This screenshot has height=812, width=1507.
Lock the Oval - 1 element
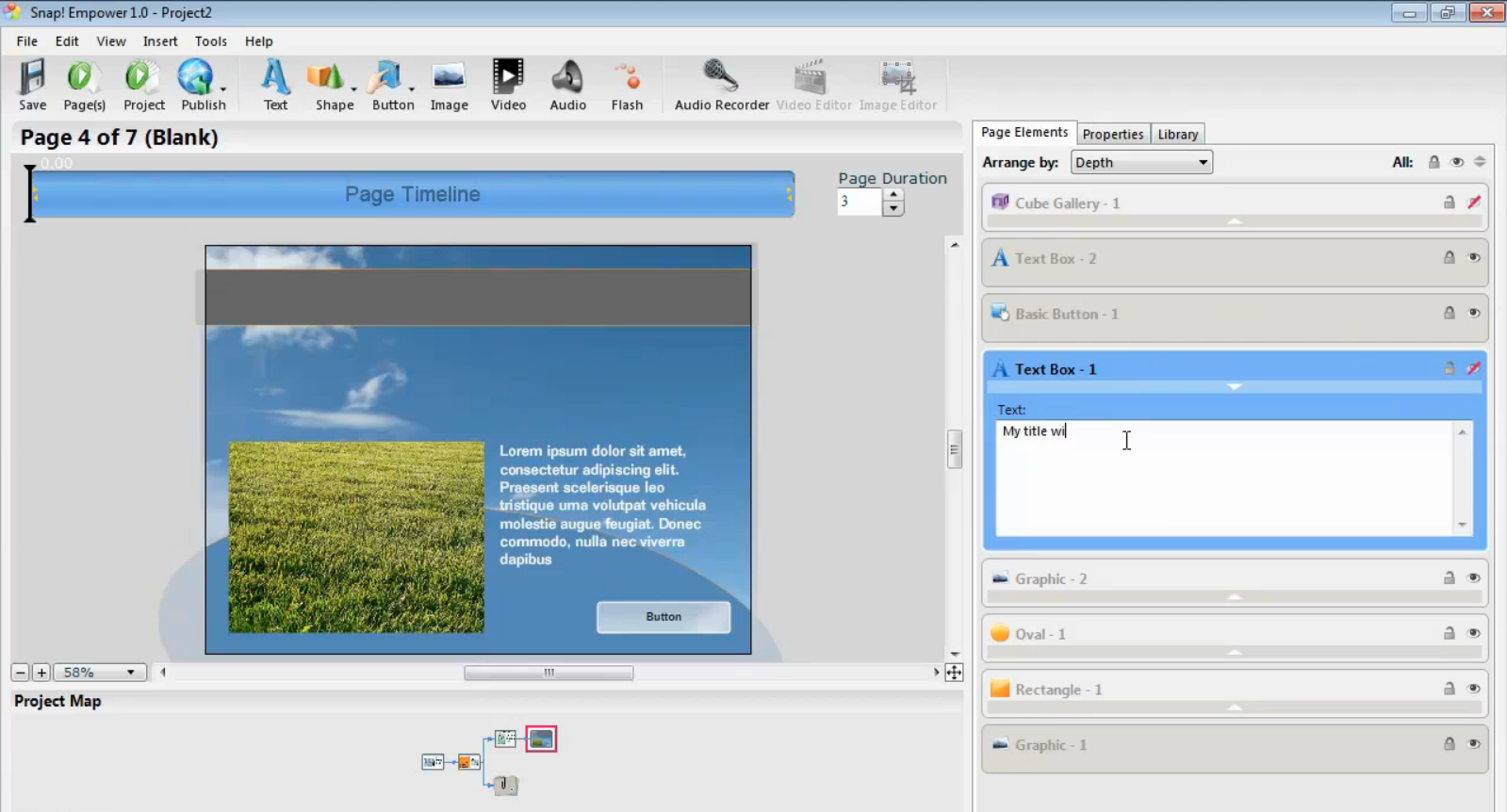(1450, 633)
